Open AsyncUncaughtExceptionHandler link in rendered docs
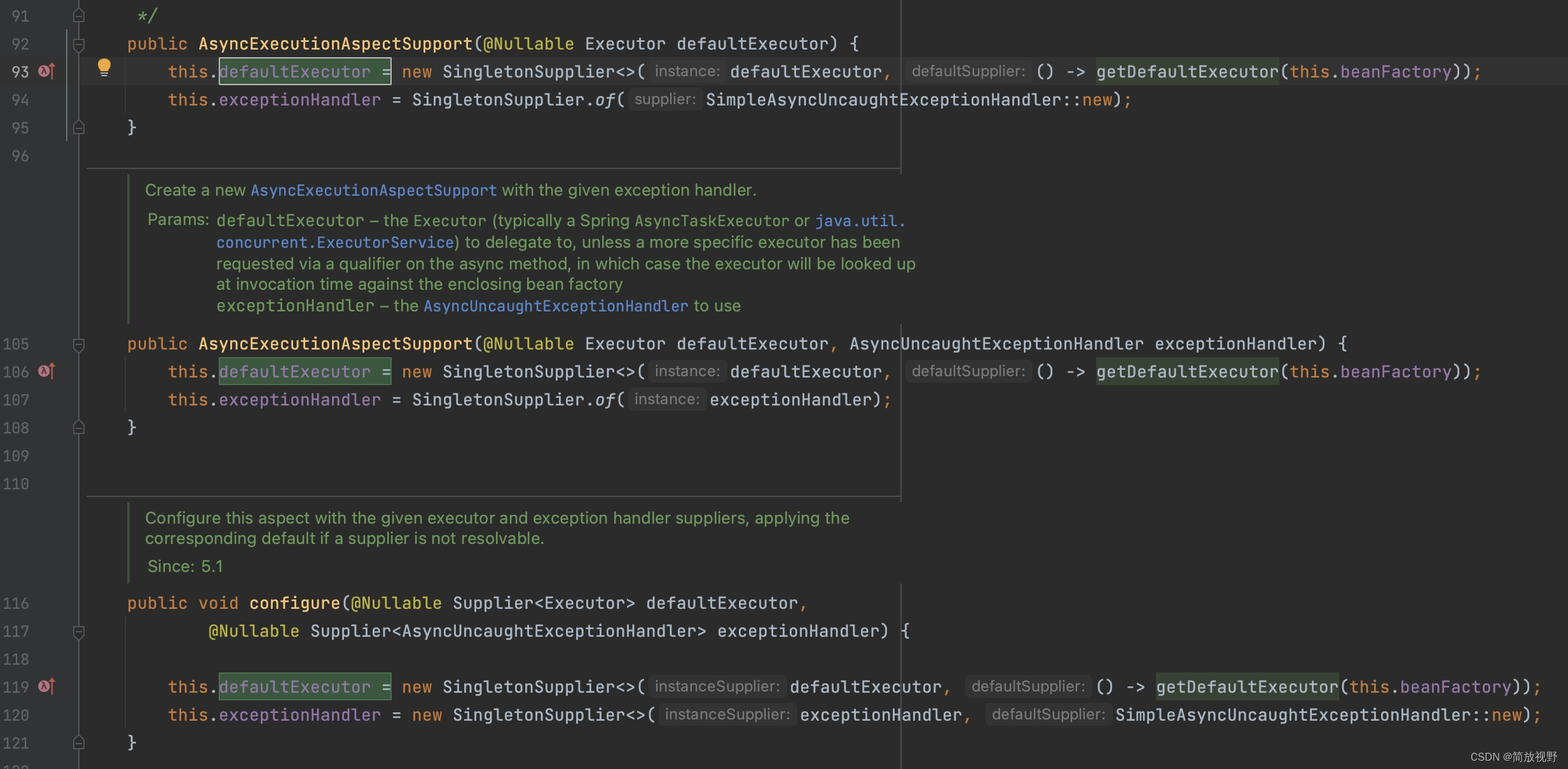 (x=555, y=306)
